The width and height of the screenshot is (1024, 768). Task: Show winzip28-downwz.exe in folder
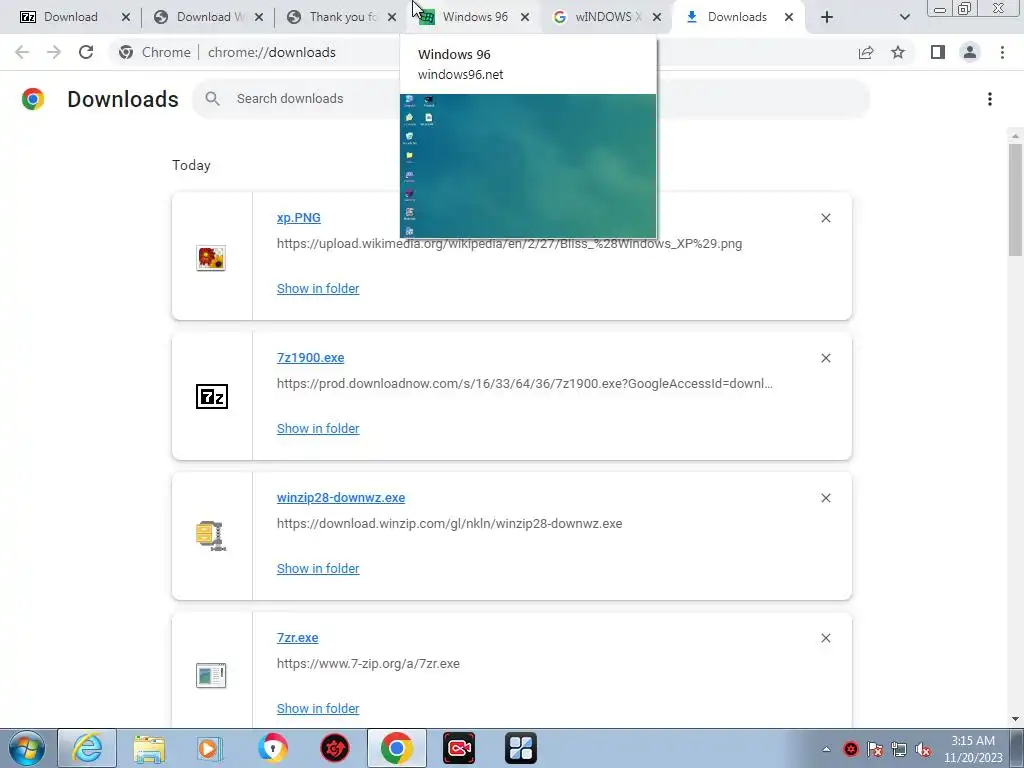[x=318, y=569]
